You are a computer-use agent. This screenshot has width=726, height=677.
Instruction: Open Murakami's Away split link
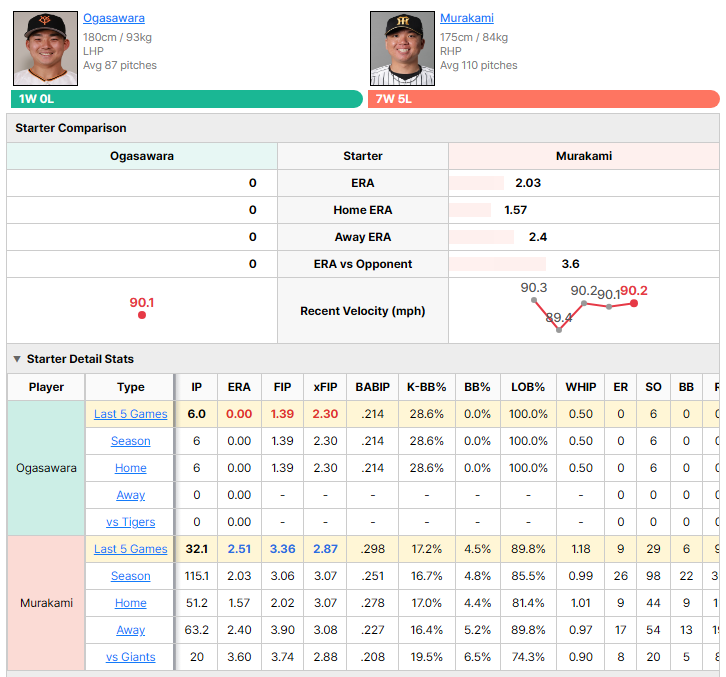(x=131, y=630)
